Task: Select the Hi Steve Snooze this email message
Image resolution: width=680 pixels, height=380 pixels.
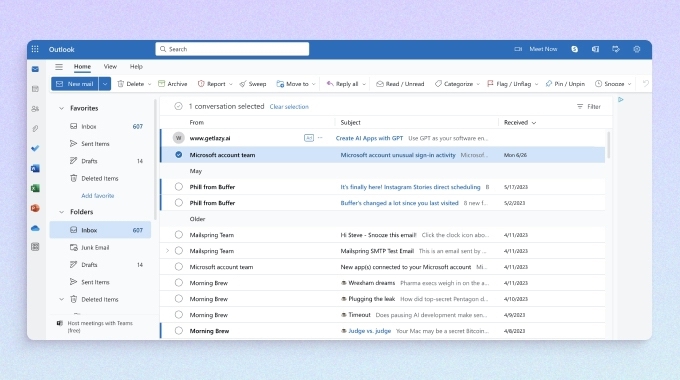Action: pyautogui.click(x=179, y=235)
